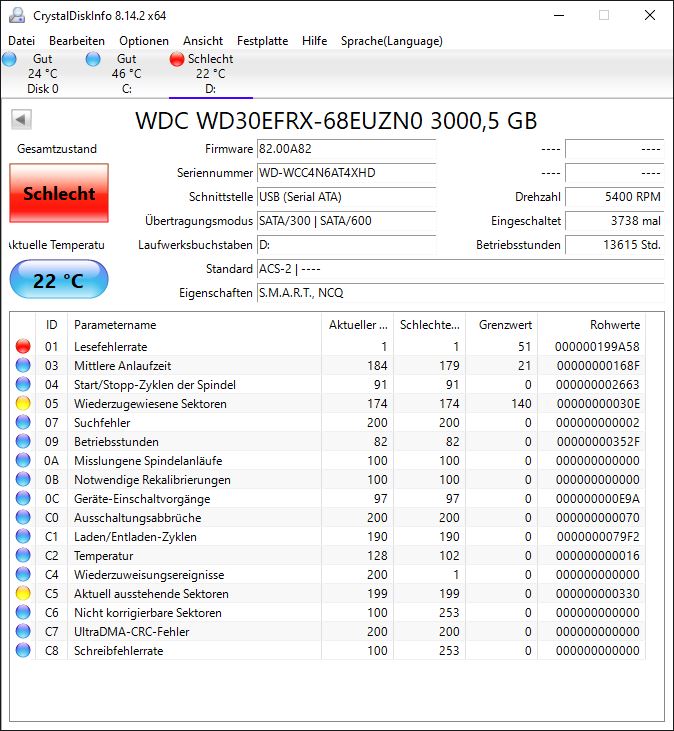Open the Bearbeiten menu

(77, 41)
